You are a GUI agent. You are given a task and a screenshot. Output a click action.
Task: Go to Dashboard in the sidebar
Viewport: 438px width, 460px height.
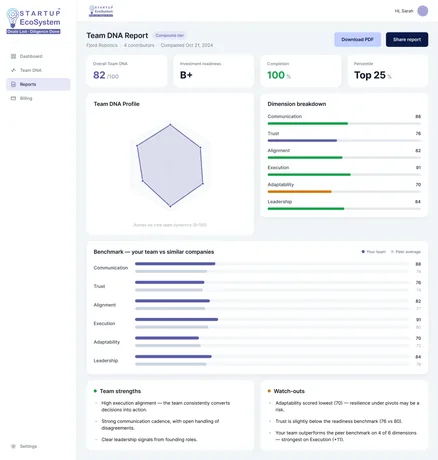38,56
